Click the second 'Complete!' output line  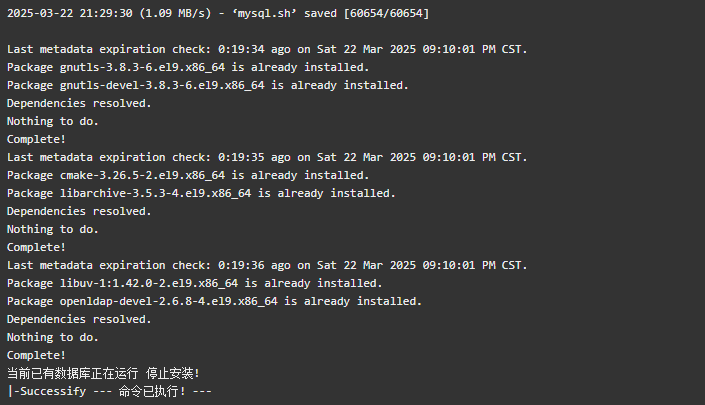[x=36, y=247]
